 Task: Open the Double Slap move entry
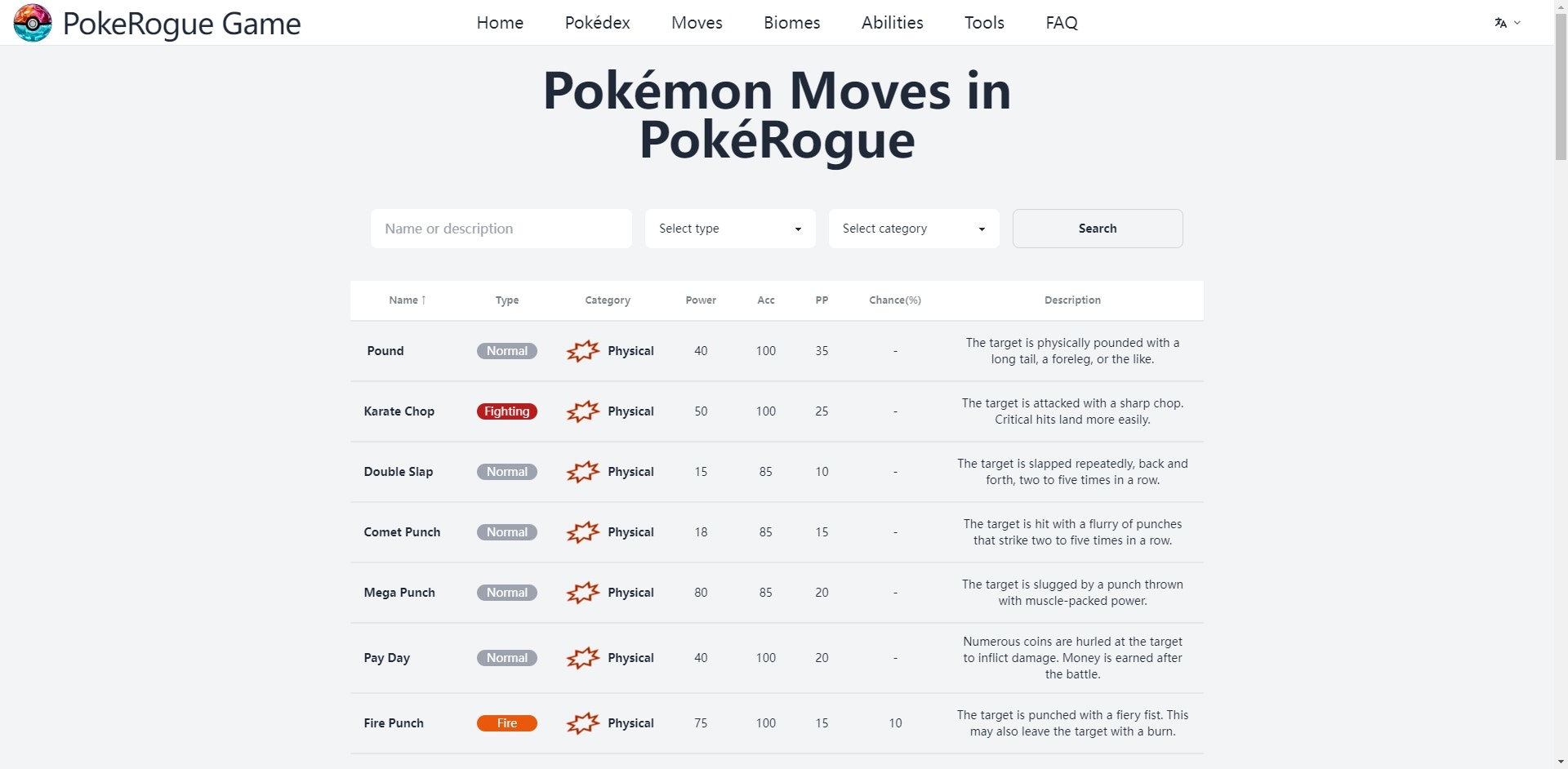point(399,472)
